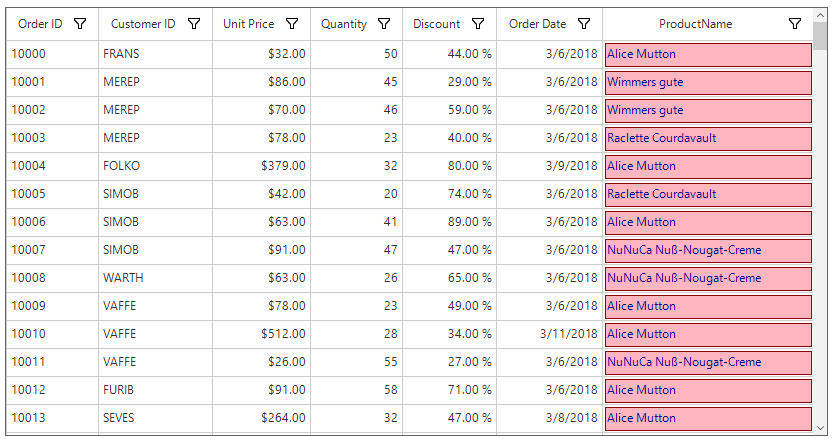Click the scrollbar down arrow

820,428
